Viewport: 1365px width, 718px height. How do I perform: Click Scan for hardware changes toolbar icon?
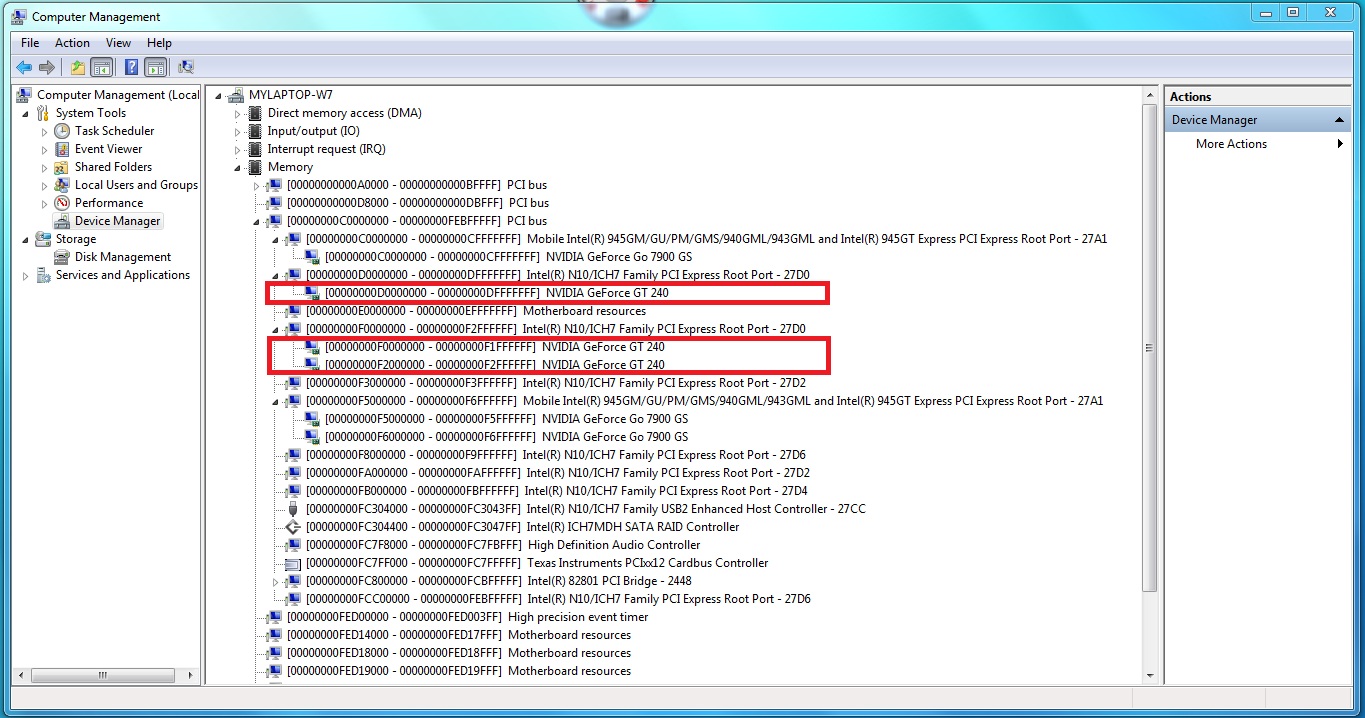coord(185,68)
